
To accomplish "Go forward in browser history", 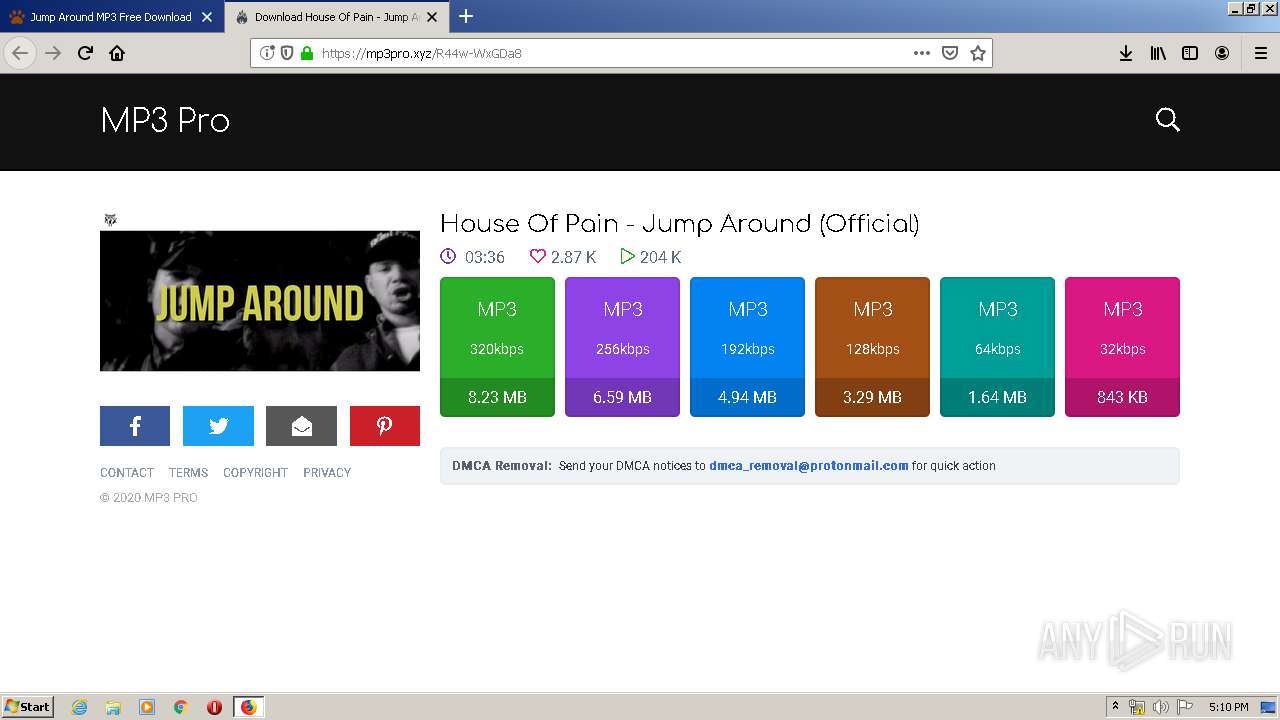I will click(x=53, y=53).
